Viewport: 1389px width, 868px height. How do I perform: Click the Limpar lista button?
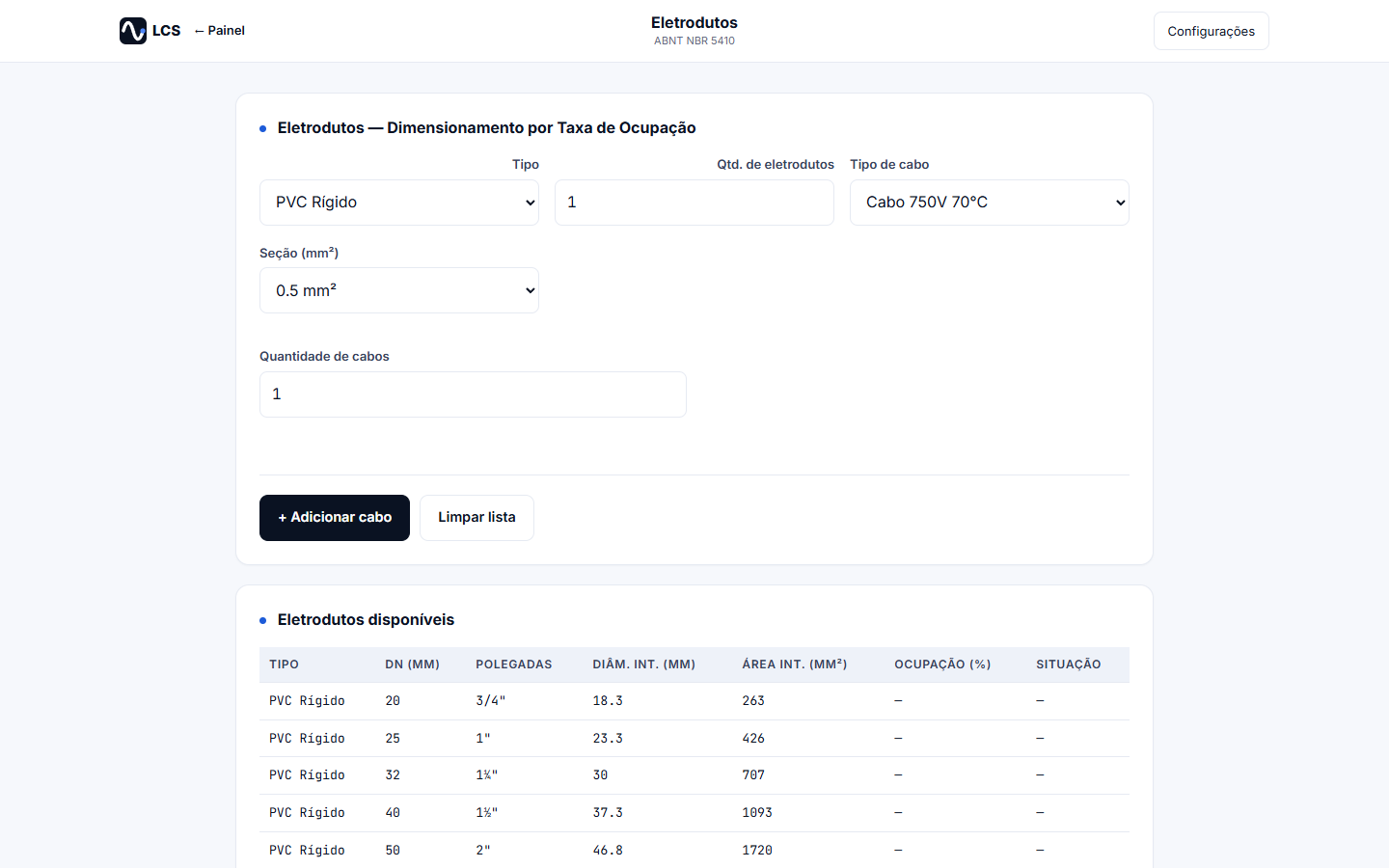click(477, 518)
